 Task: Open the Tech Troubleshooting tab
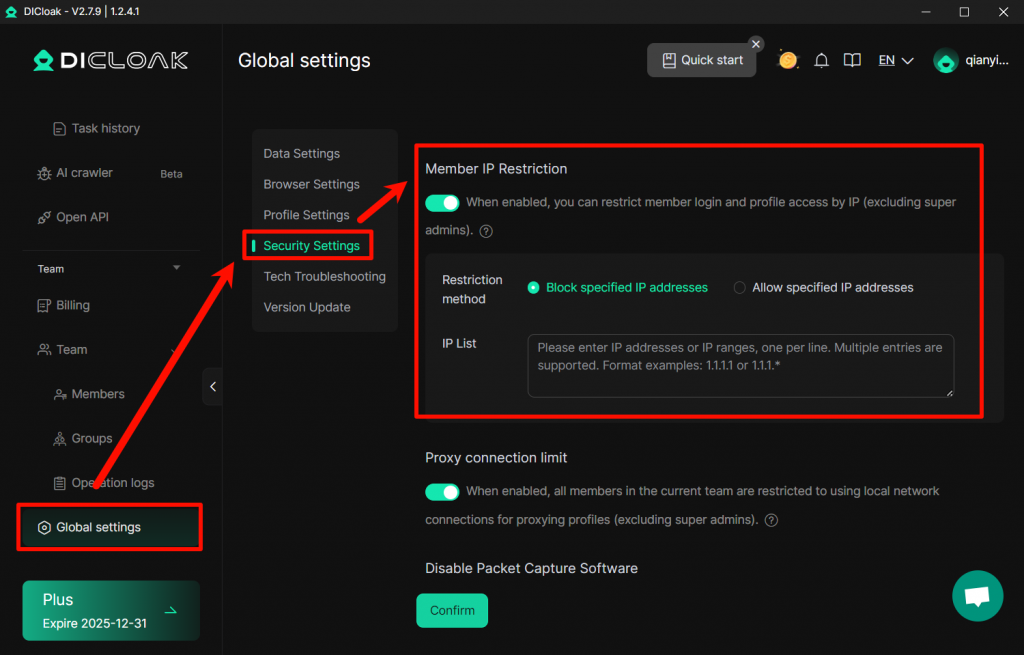click(x=324, y=276)
